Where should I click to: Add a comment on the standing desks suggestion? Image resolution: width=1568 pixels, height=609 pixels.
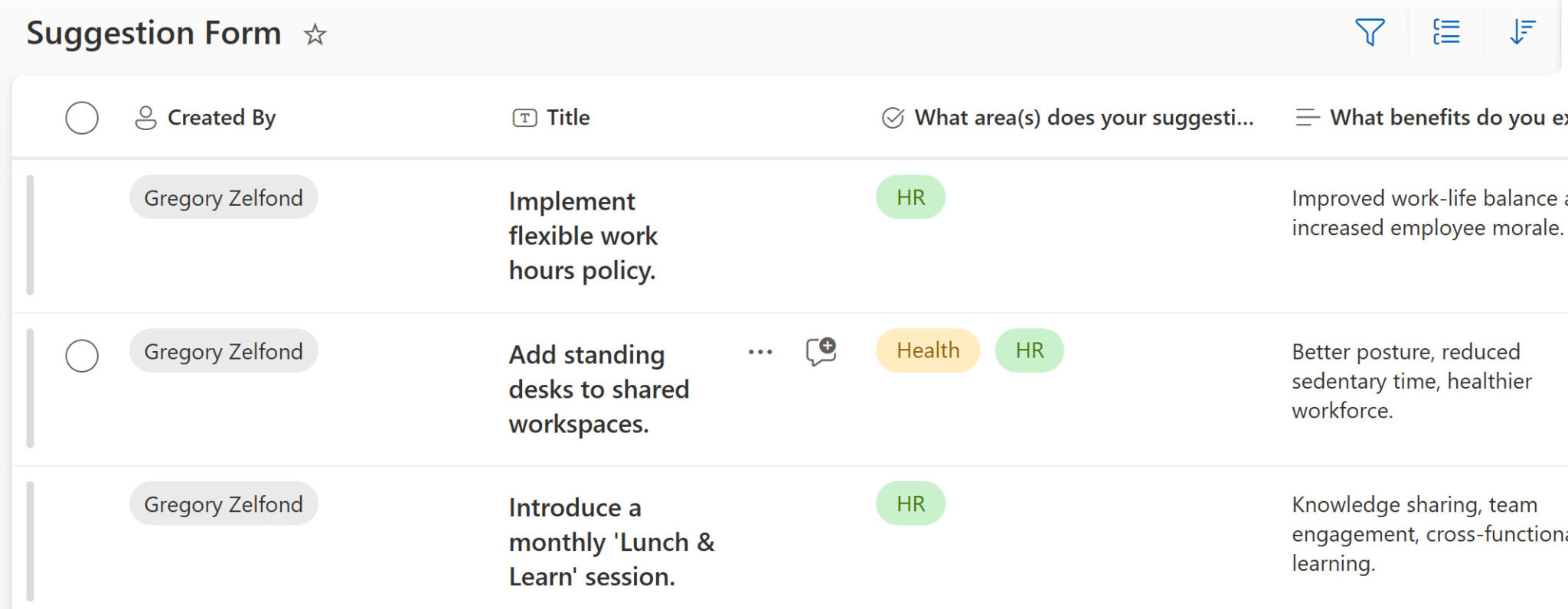click(x=820, y=350)
